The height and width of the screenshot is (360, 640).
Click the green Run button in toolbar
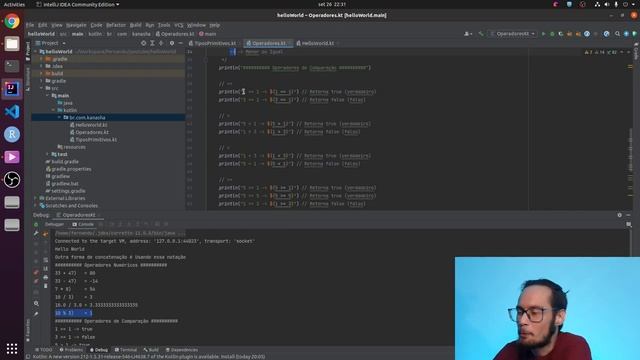click(x=543, y=34)
